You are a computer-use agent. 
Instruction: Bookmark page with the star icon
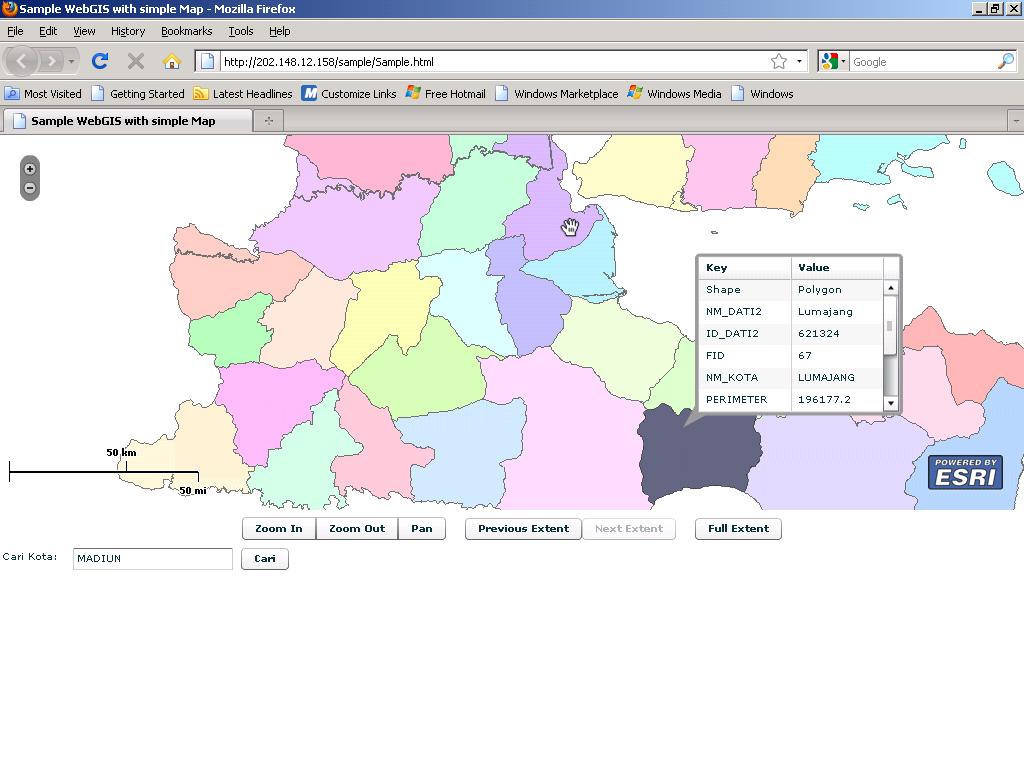click(778, 61)
